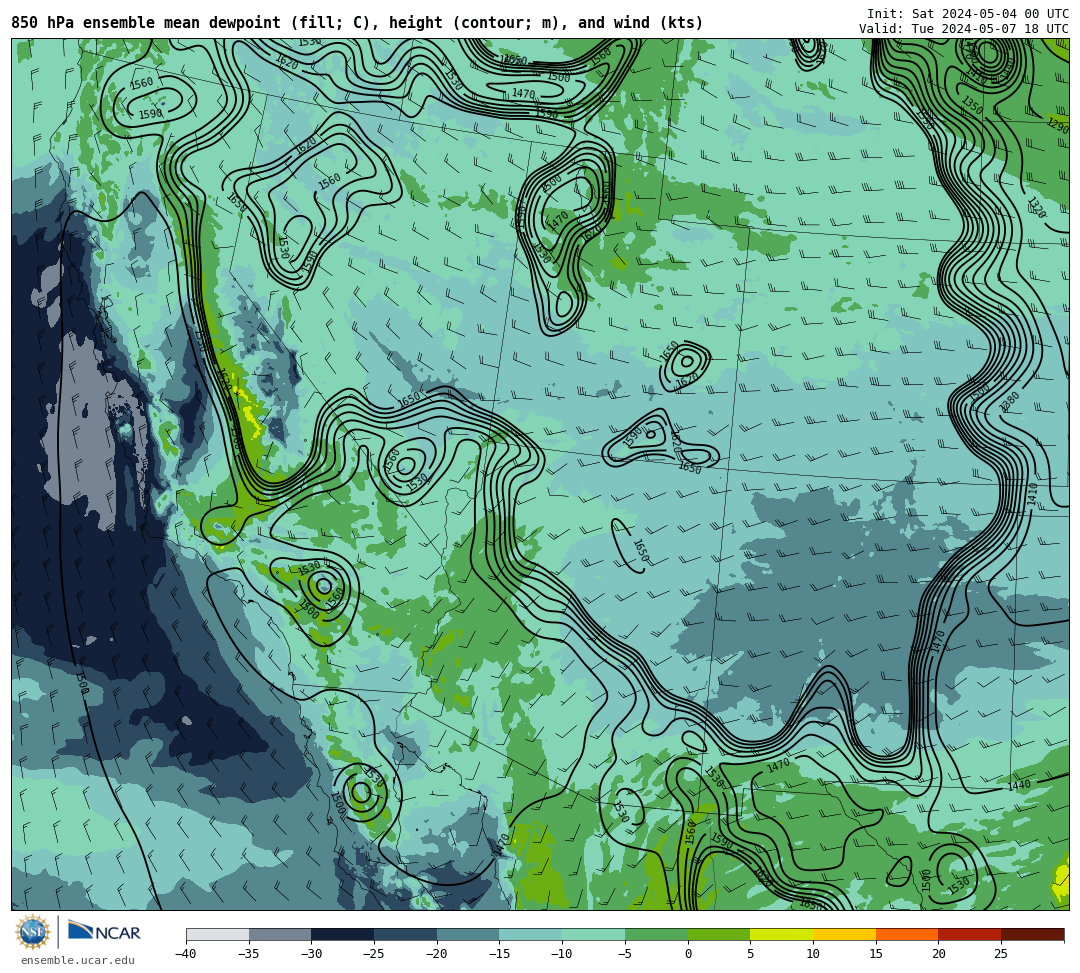
Task: Click the colorbar tick label 20
Action: point(939,954)
